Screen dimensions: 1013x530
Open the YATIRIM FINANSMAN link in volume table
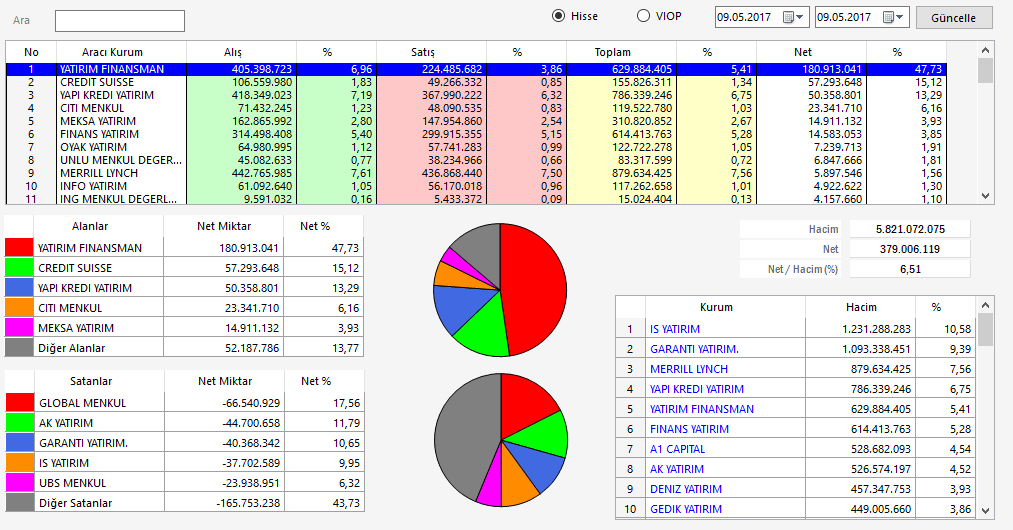coord(702,409)
